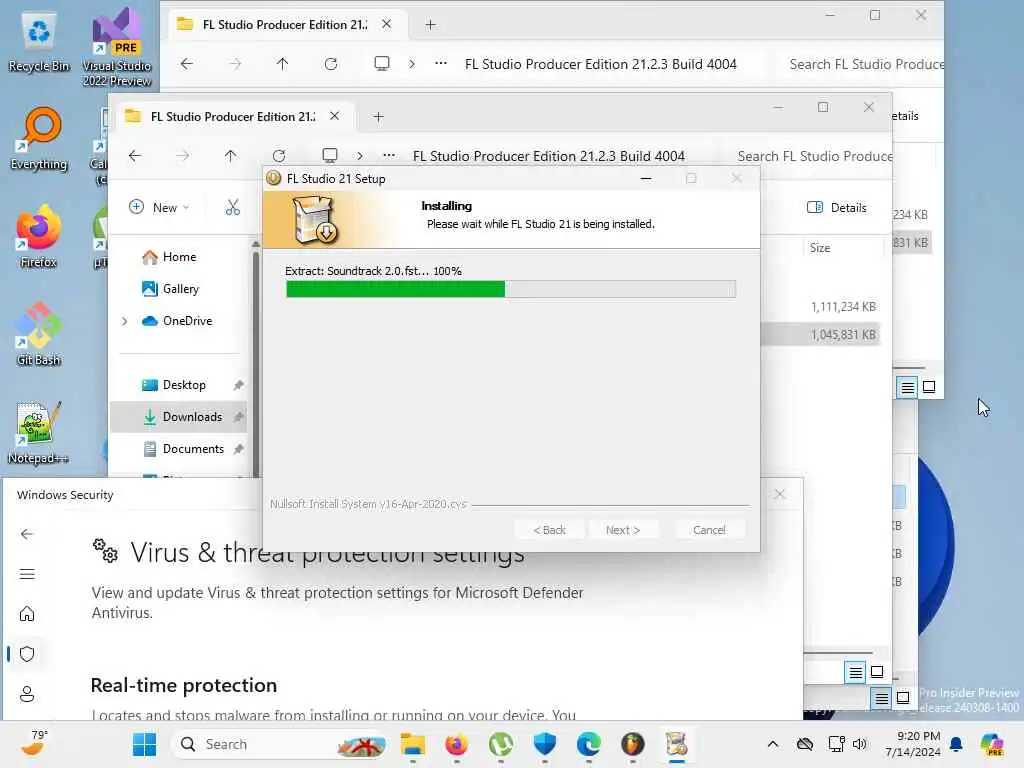Open New dropdown in Explorer toolbar
Viewport: 1024px width, 768px height.
159,208
